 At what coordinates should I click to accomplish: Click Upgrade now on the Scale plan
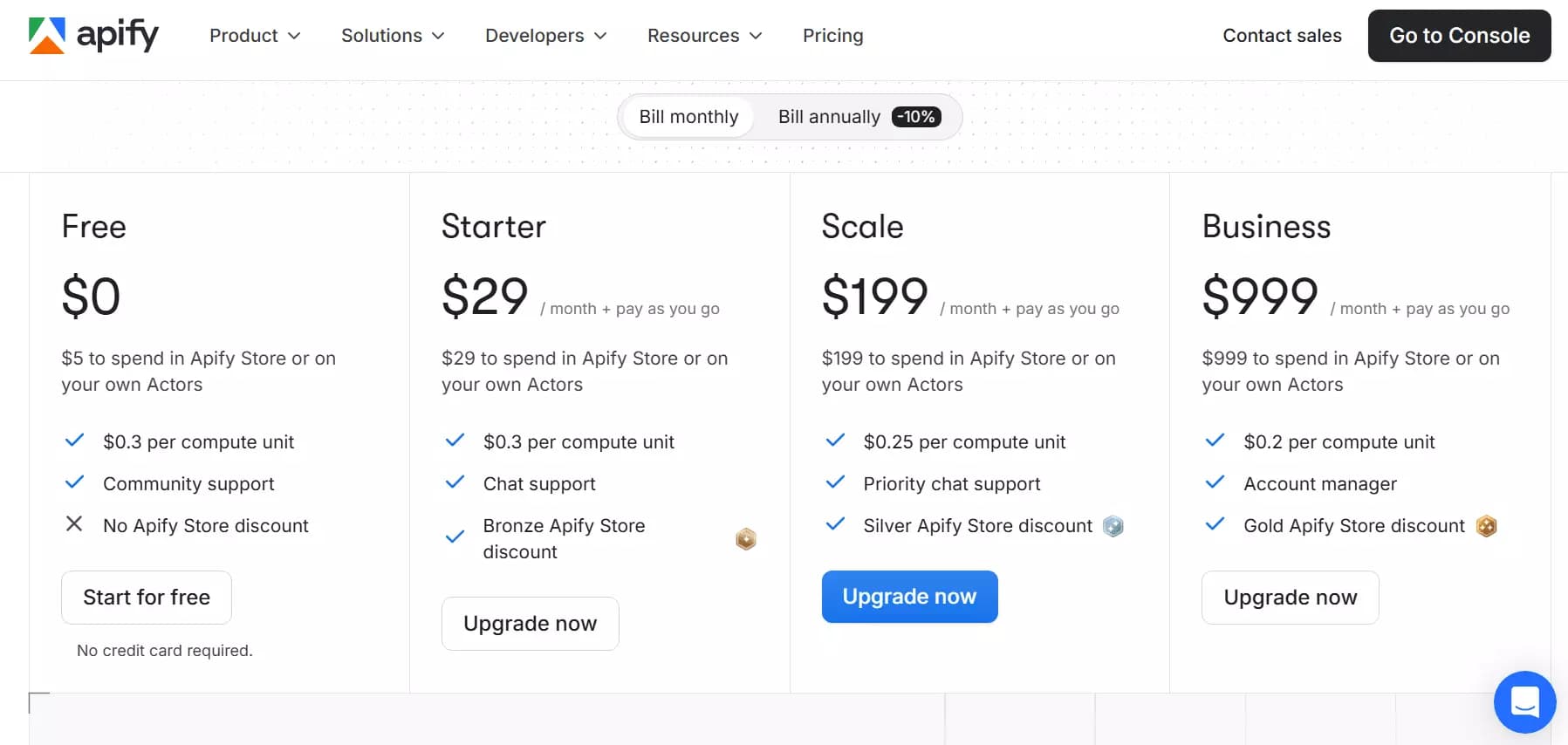point(909,597)
